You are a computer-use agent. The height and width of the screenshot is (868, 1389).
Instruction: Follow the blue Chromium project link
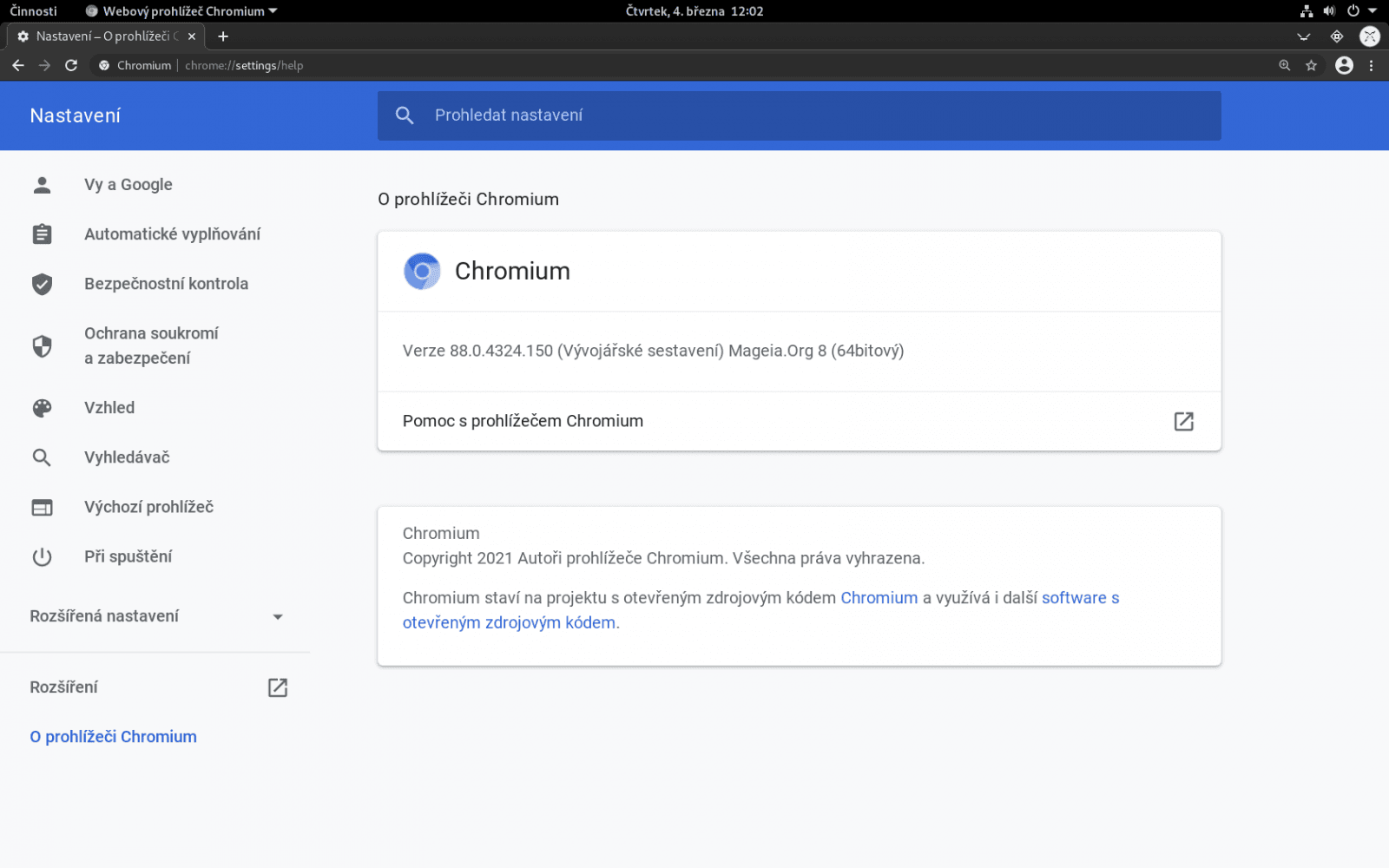point(879,598)
